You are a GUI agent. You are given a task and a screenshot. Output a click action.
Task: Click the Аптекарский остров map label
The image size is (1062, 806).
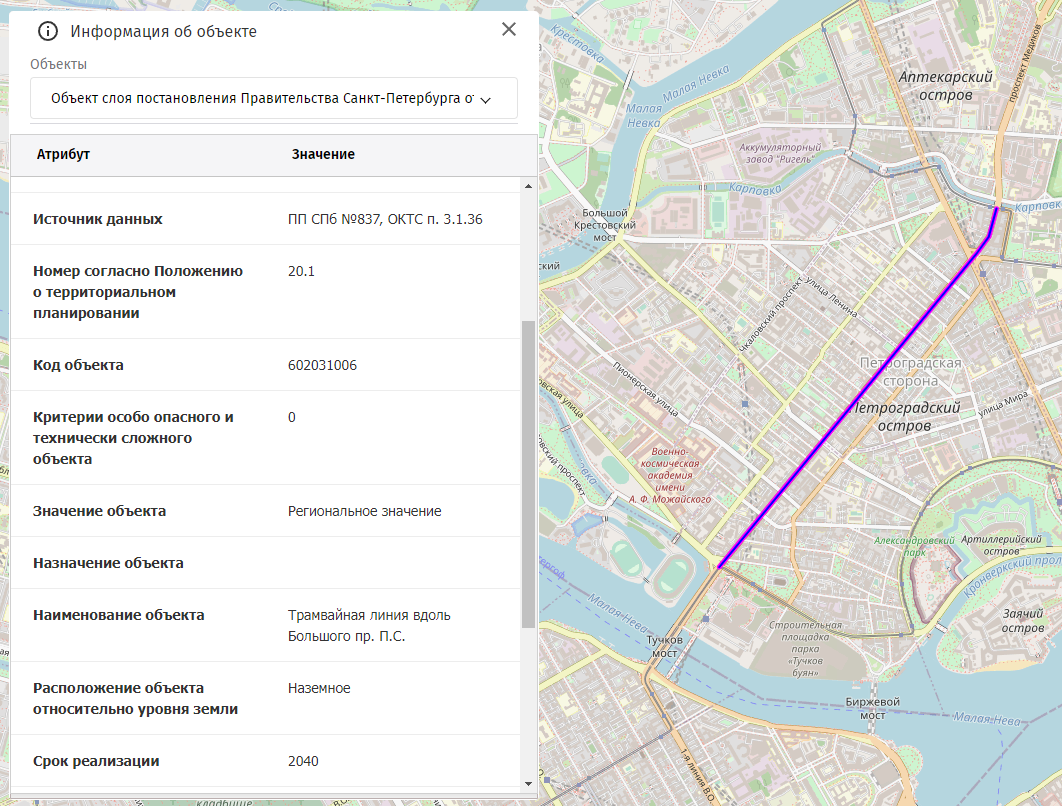pyautogui.click(x=944, y=85)
